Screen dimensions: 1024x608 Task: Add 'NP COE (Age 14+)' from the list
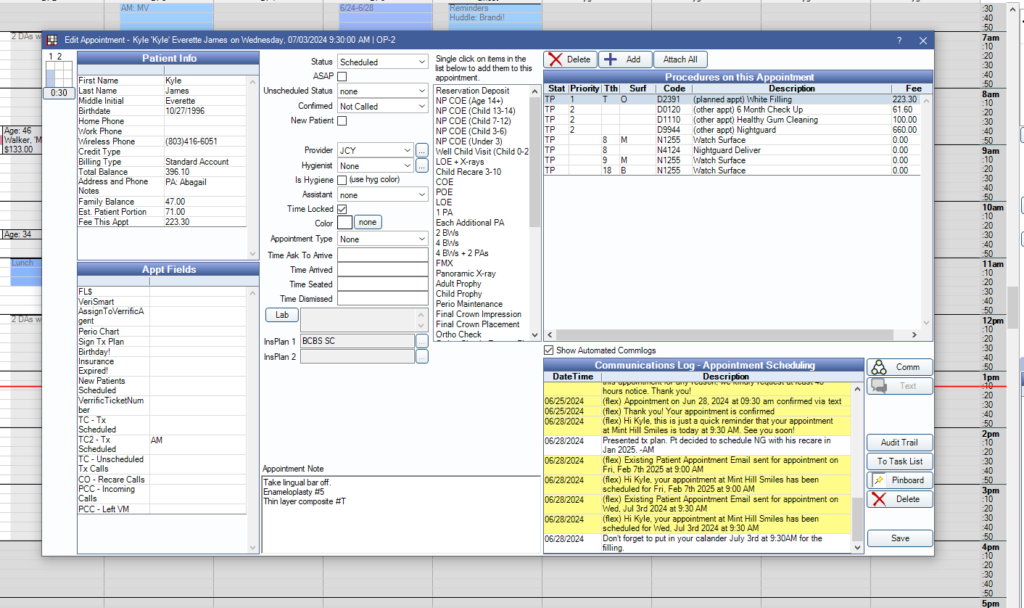(469, 101)
